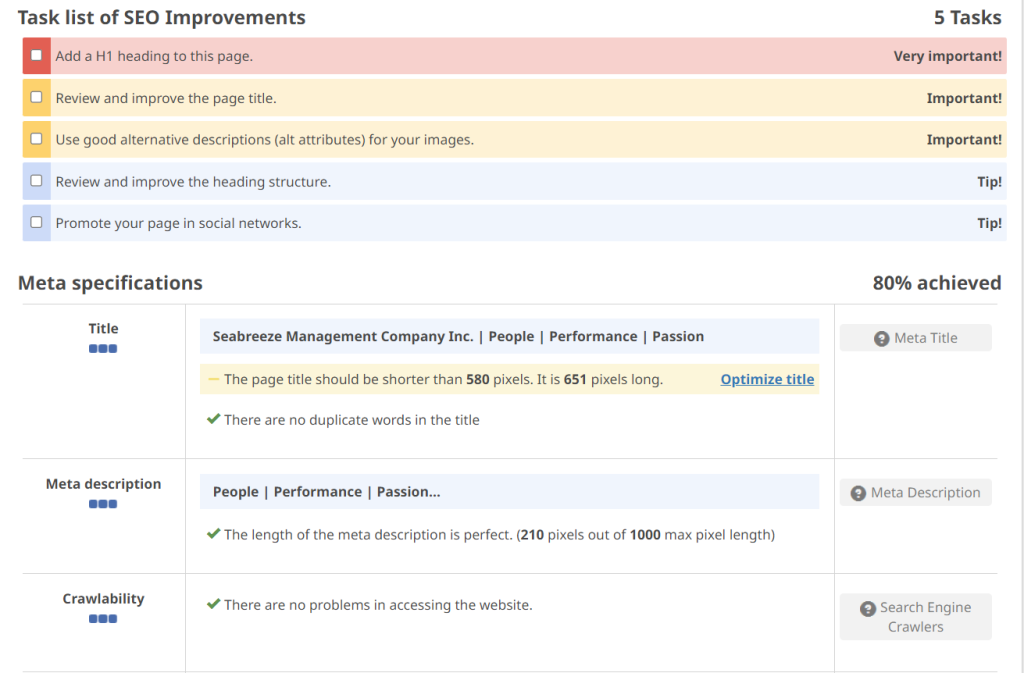Check 'Promote your page in social networks' box
The image size is (1024, 673).
pyautogui.click(x=37, y=222)
